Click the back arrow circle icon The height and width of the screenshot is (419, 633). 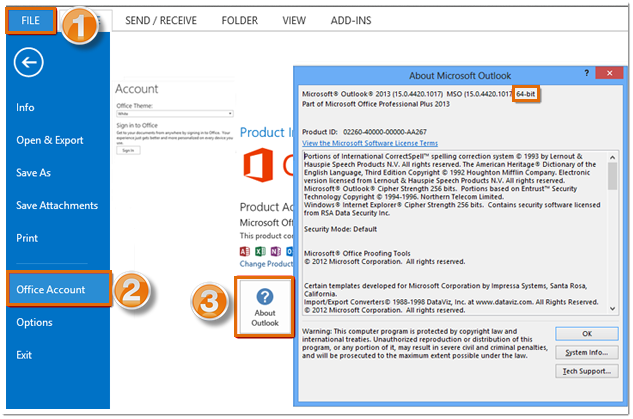[x=28, y=62]
